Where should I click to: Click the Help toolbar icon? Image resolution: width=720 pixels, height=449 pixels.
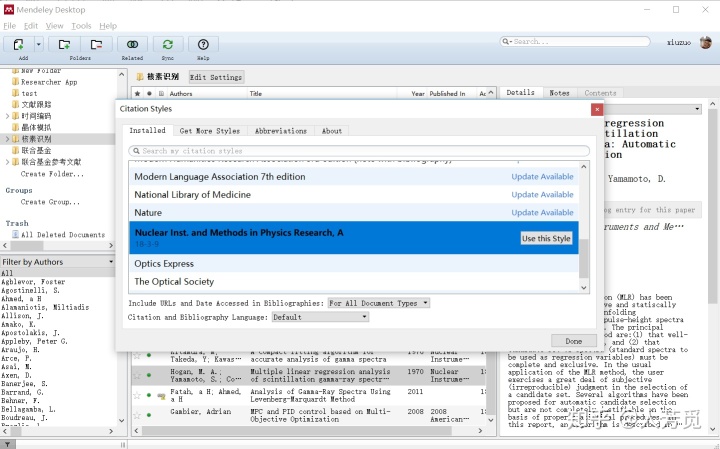coord(203,45)
